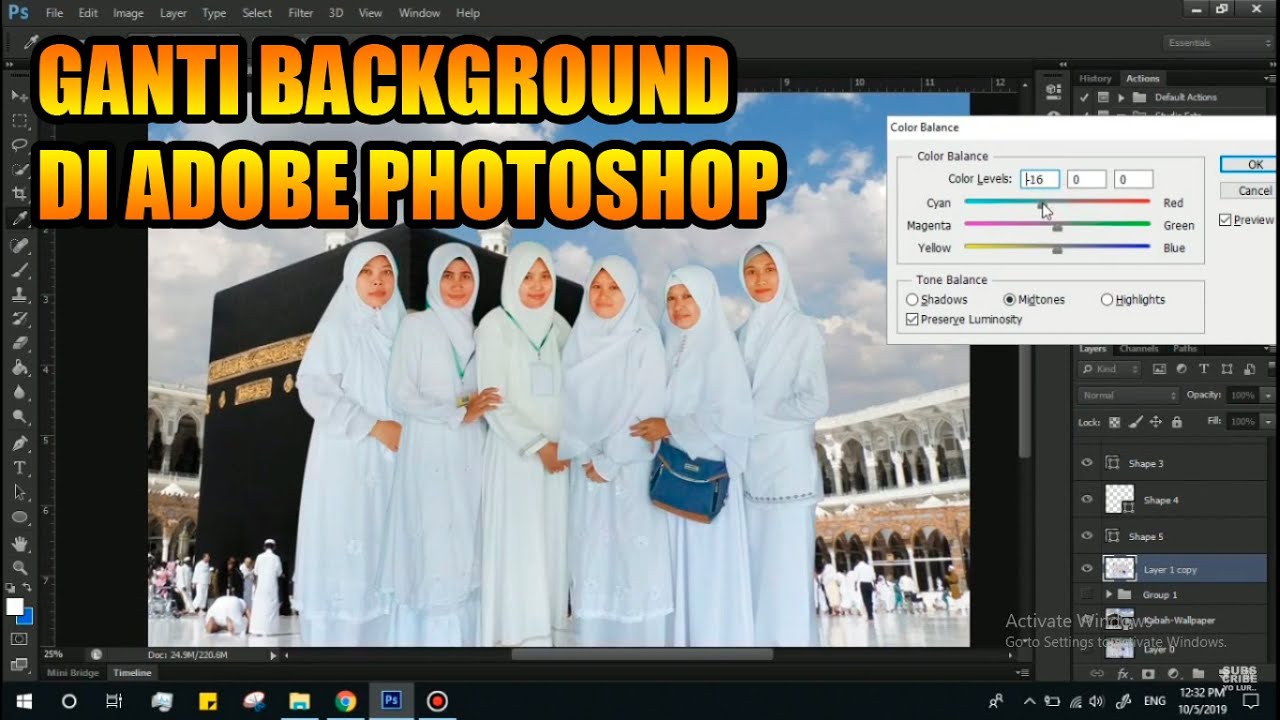The width and height of the screenshot is (1280, 720).
Task: Toggle Quick Mask mode icon
Action: [19, 638]
